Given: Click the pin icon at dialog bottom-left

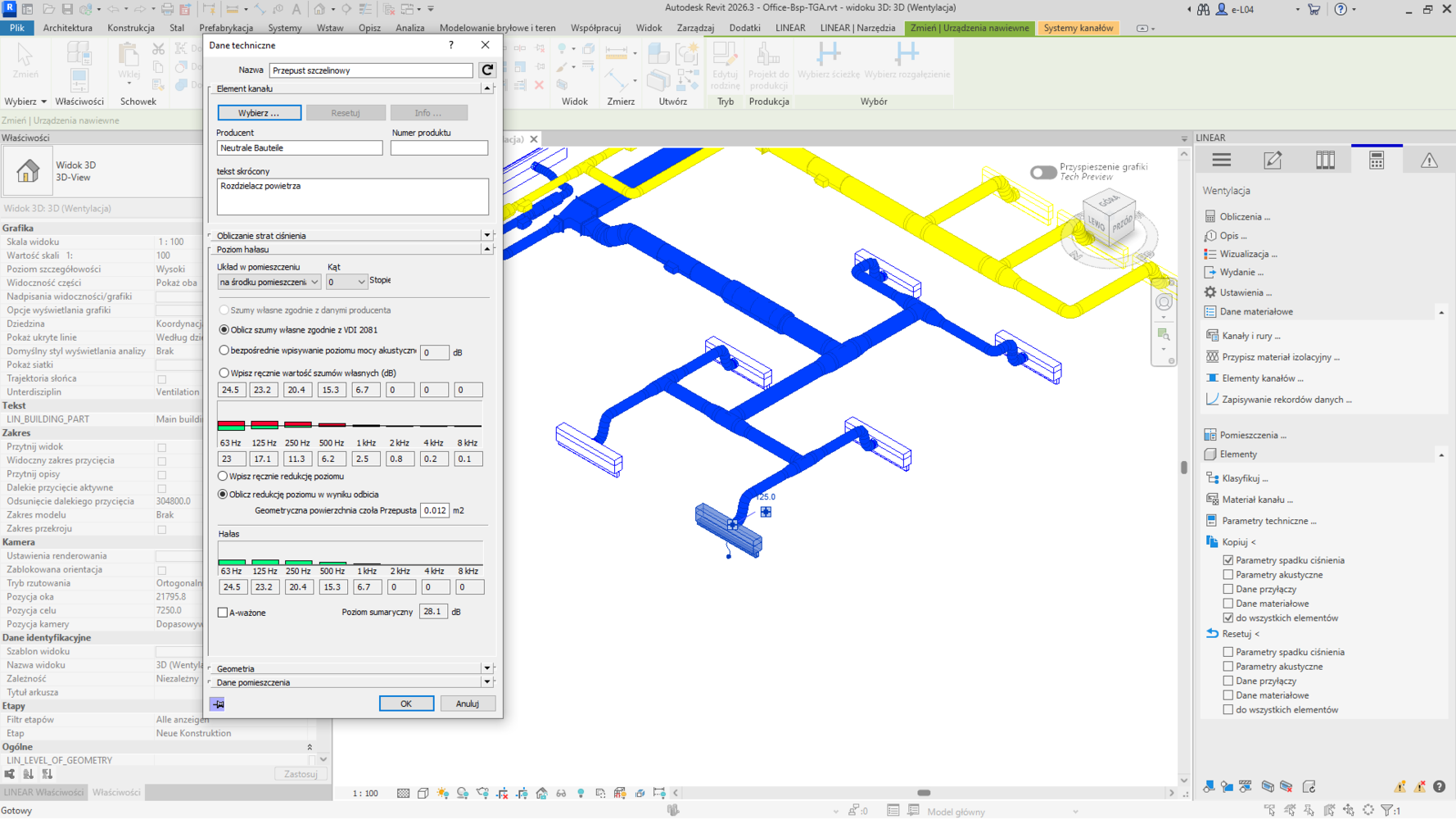Looking at the screenshot, I should (x=217, y=704).
